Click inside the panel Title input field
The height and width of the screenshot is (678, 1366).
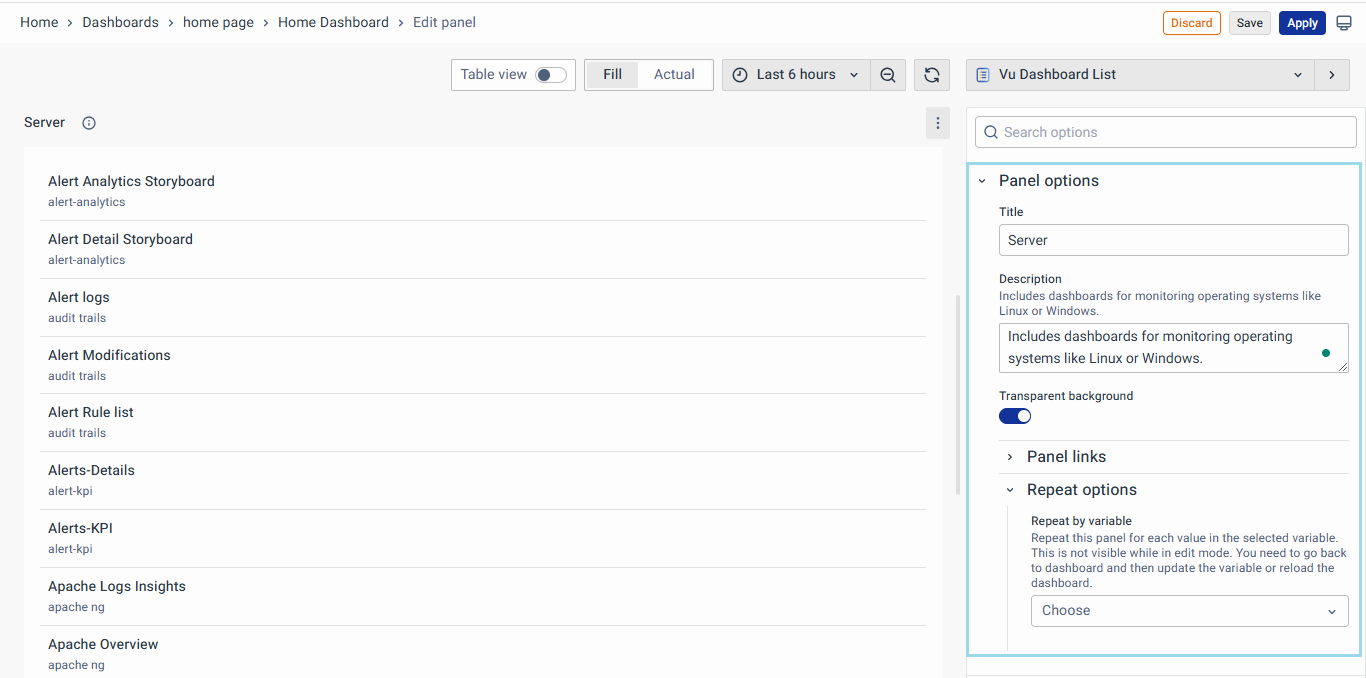1173,240
